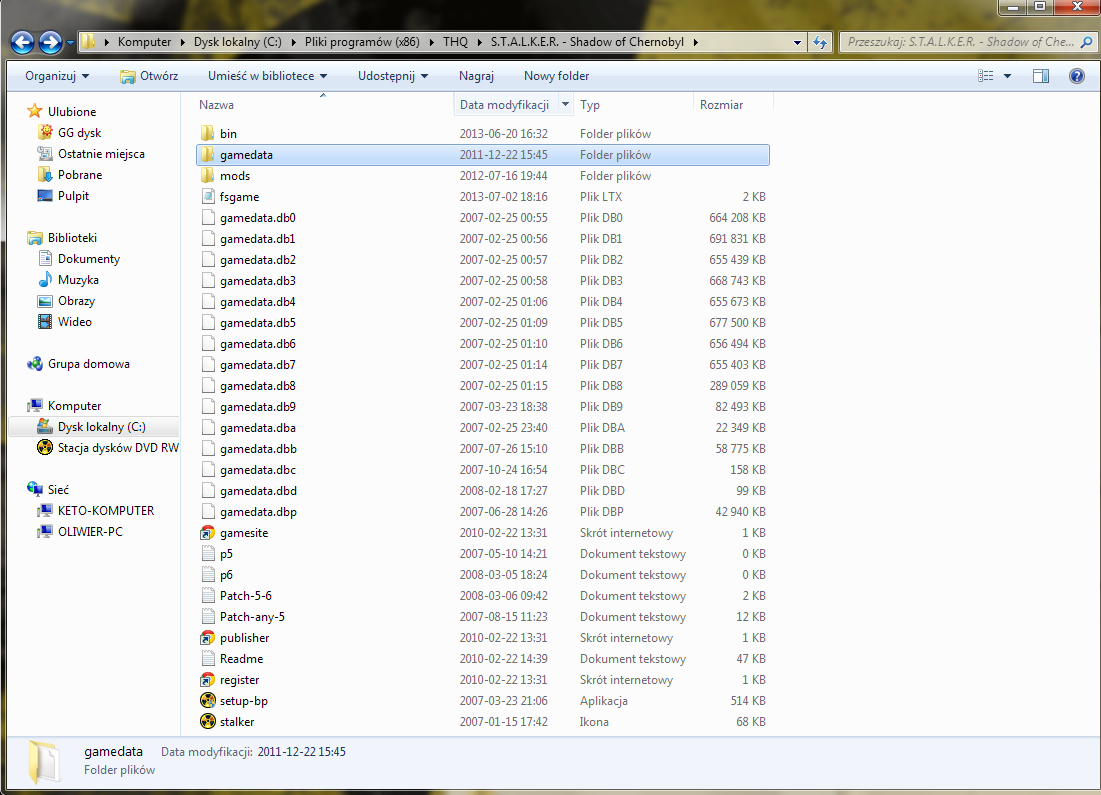Open the Umieść w bibliotece dropdown
The width and height of the screenshot is (1101, 795).
pos(268,76)
